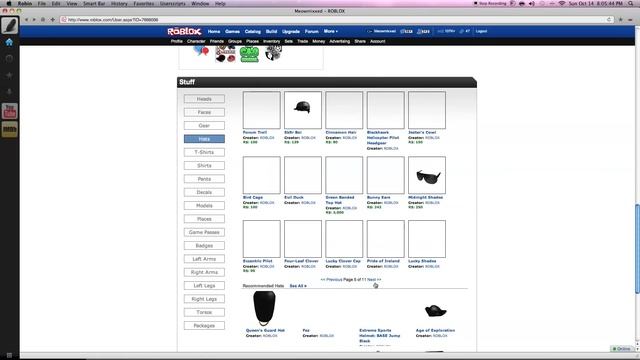The height and width of the screenshot is (360, 640).
Task: Open the Upgrade tab in ROBLOX nav
Action: pos(291,31)
